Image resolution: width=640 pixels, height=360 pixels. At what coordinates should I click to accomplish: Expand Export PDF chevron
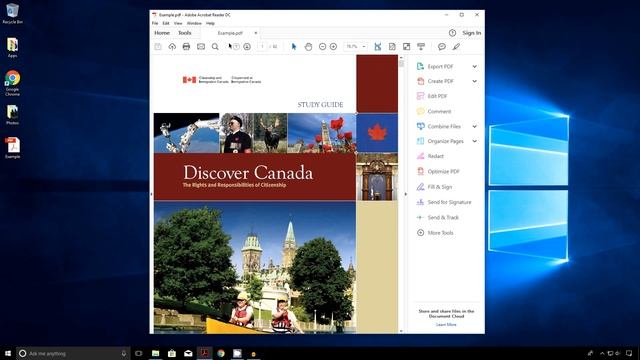(x=475, y=66)
